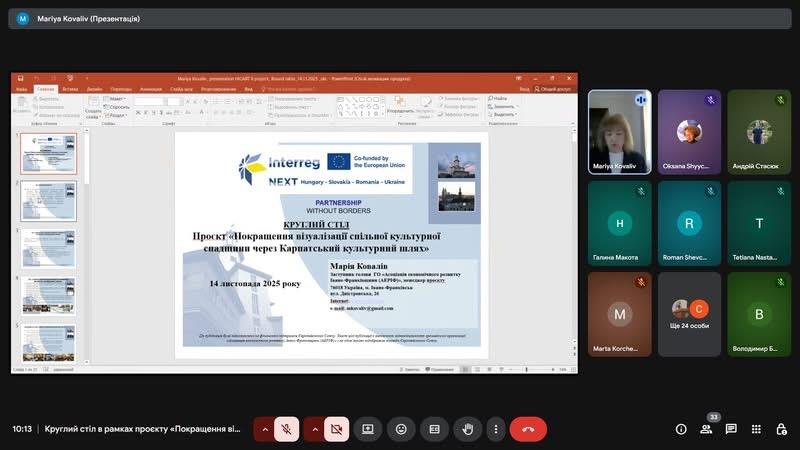Click the Вход sign-in link
This screenshot has height=450, width=800.
(x=524, y=89)
